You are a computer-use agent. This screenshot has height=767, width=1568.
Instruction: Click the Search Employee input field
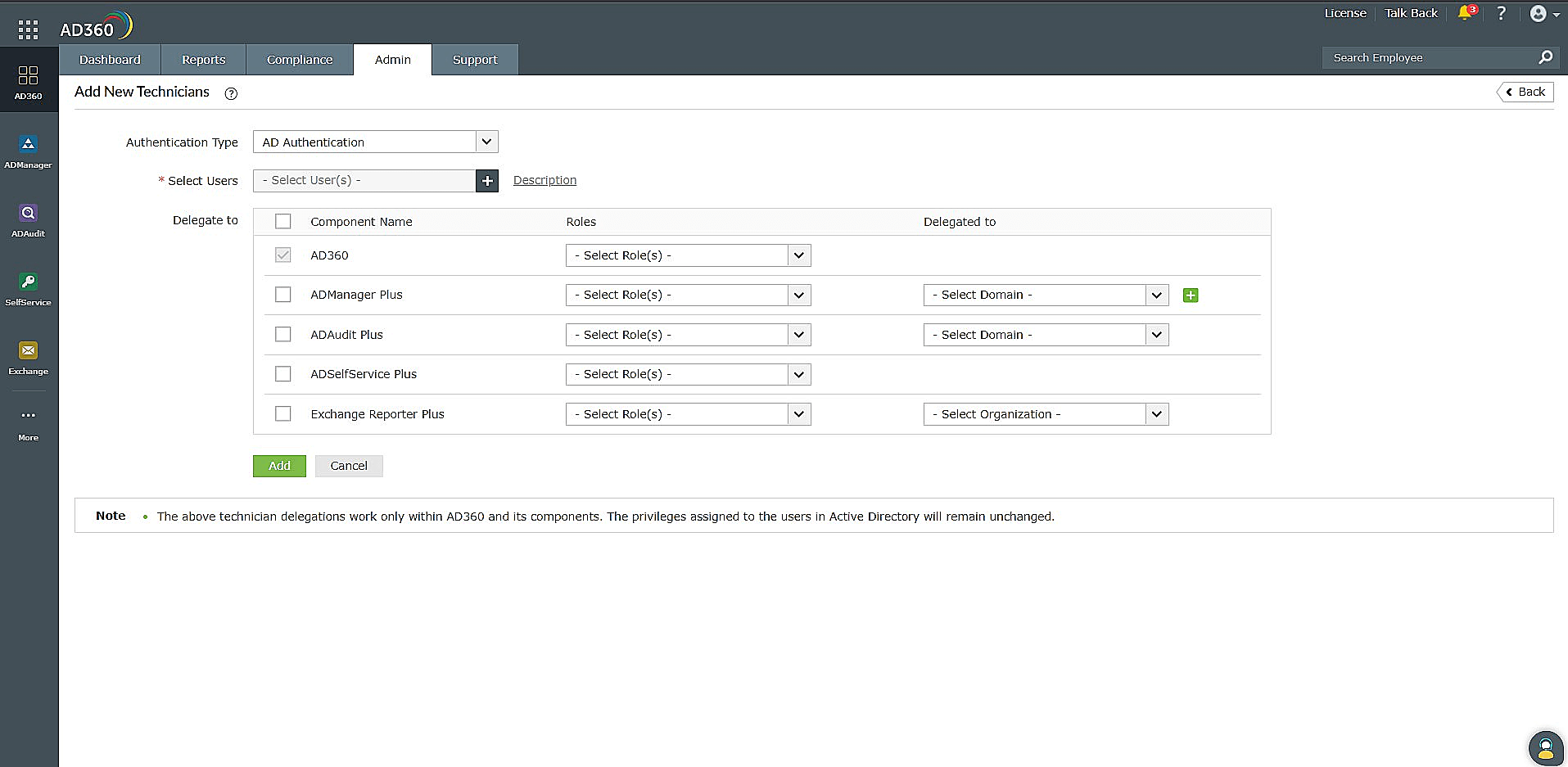[x=1428, y=57]
